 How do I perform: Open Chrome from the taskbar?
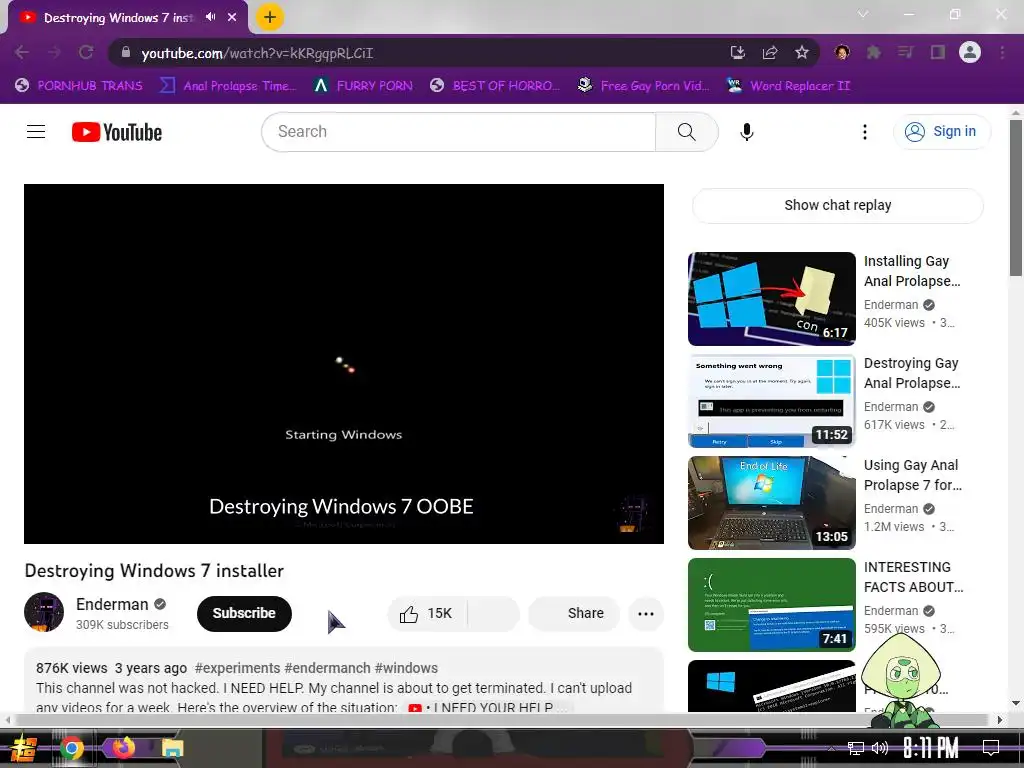72,748
